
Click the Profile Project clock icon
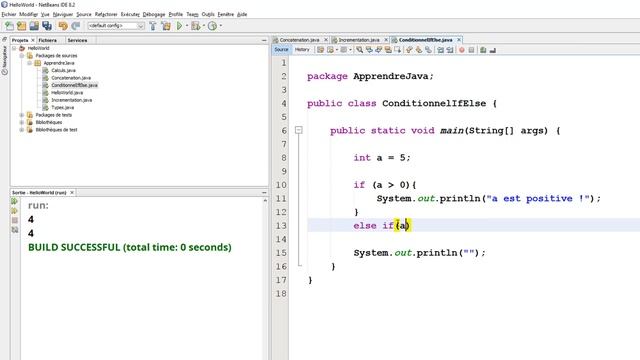tap(212, 26)
